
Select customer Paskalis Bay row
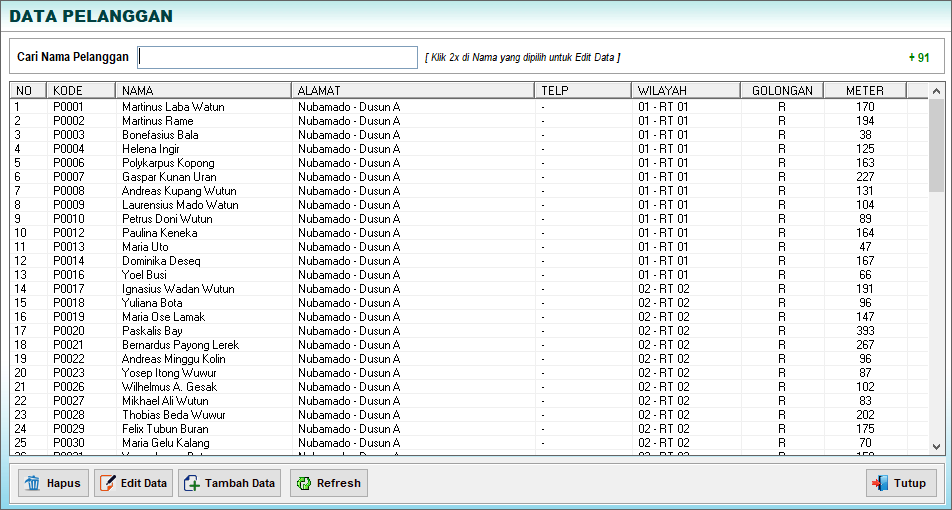click(x=152, y=331)
